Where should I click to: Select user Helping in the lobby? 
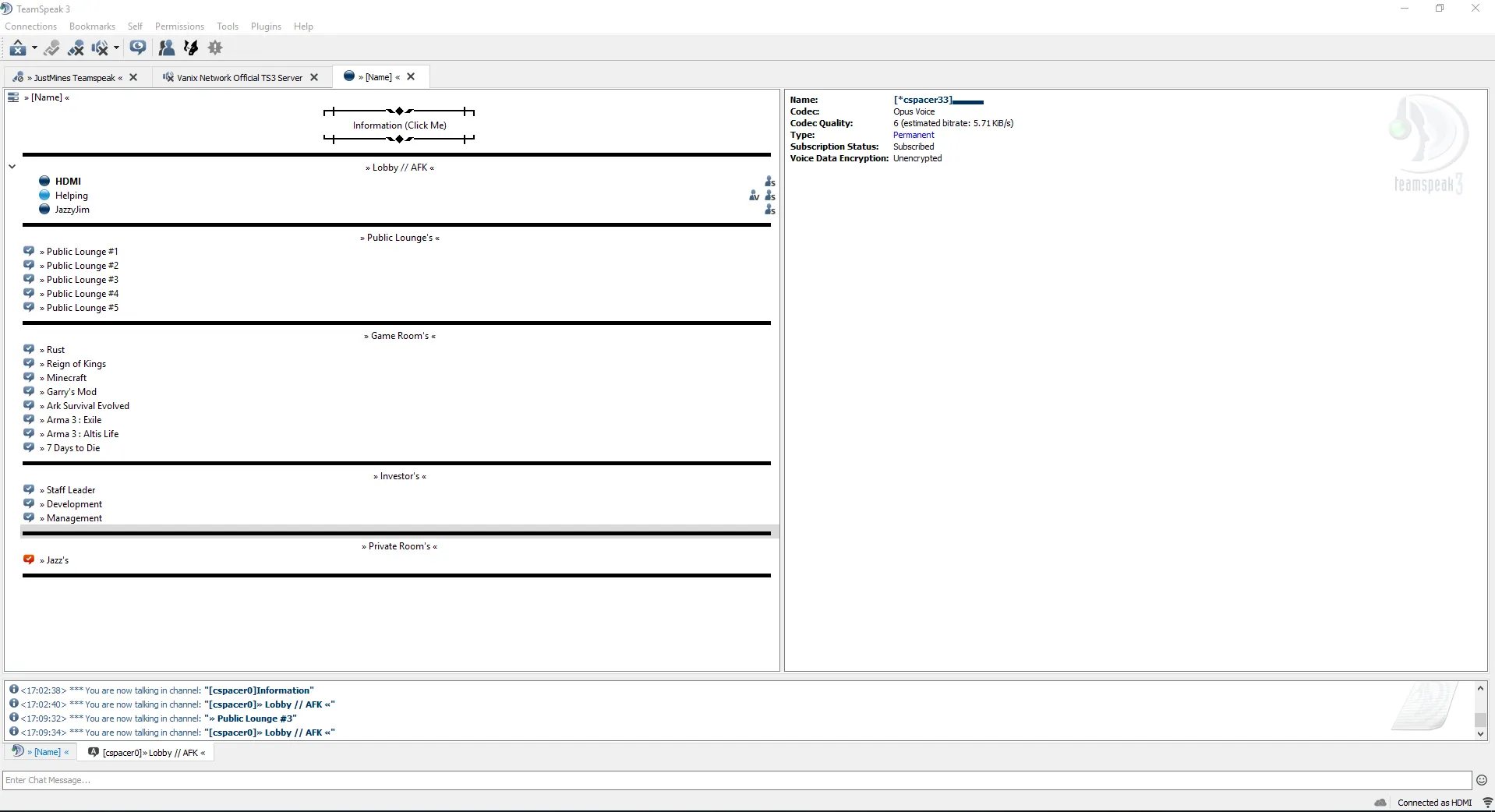(71, 196)
